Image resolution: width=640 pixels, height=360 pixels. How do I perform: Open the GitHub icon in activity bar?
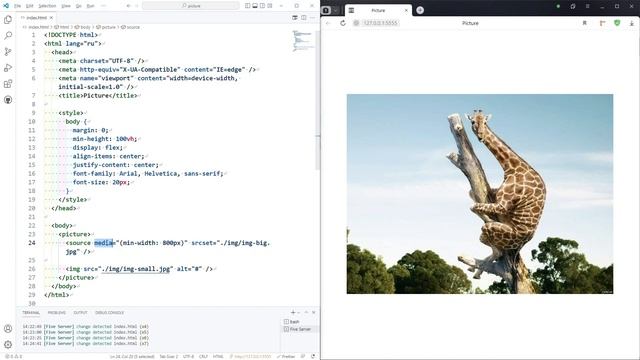8,100
